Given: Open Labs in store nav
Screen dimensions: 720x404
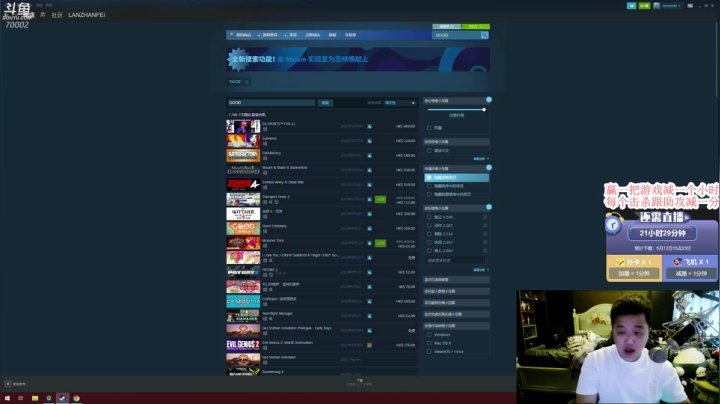Looking at the screenshot, I should pyautogui.click(x=350, y=35).
